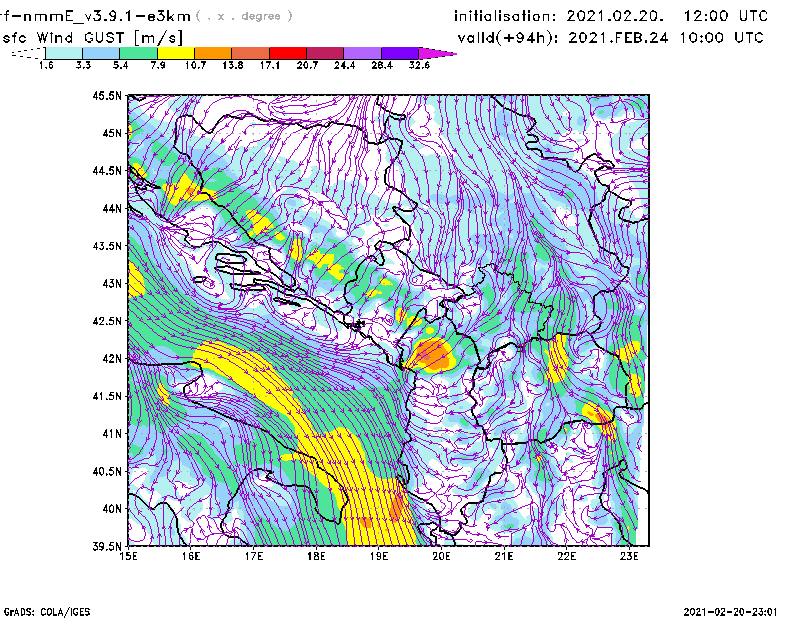
Task: Click the yellow legend swatch (7.9–10.7)
Action: 176,53
